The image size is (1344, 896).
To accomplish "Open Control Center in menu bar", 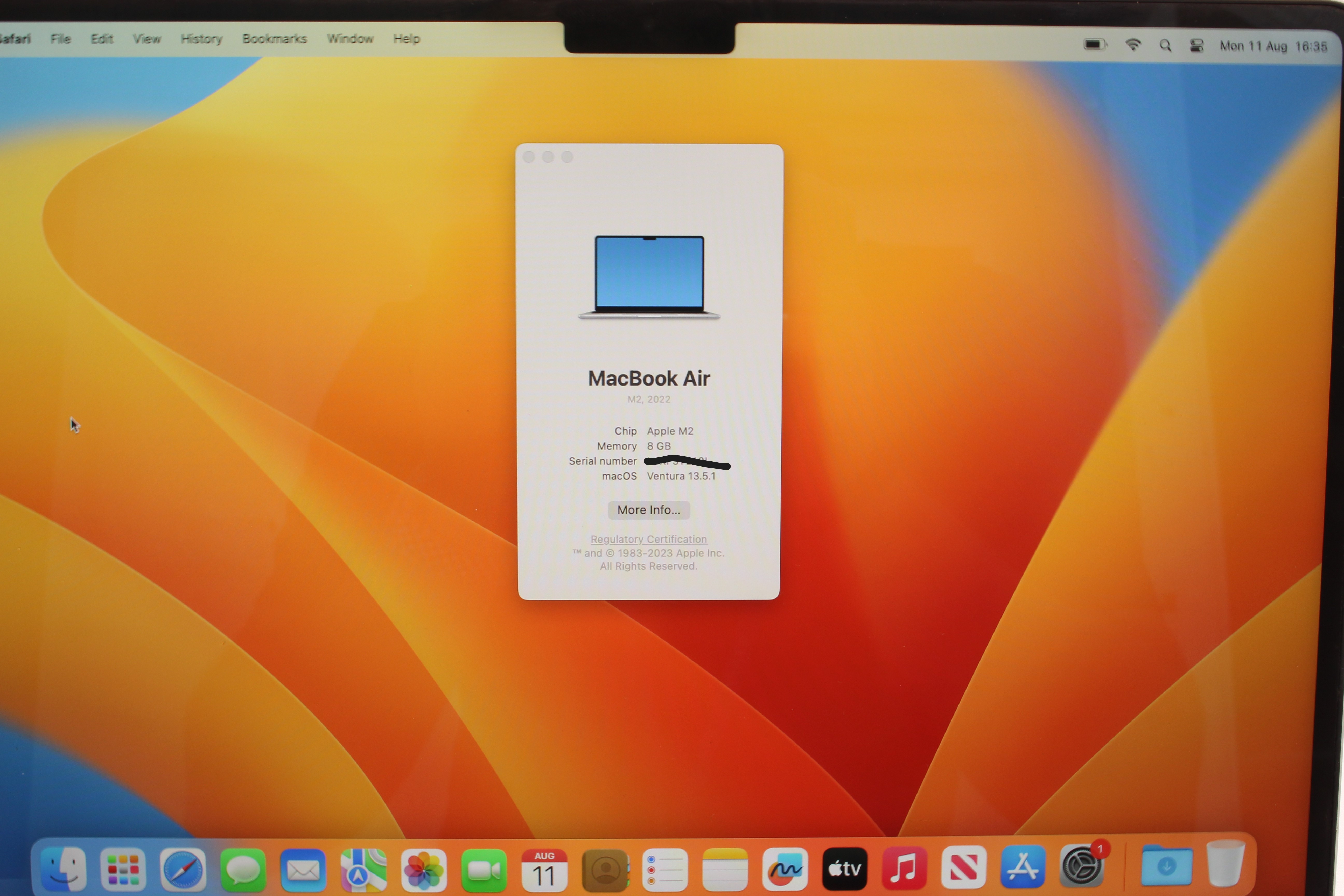I will [x=1196, y=45].
